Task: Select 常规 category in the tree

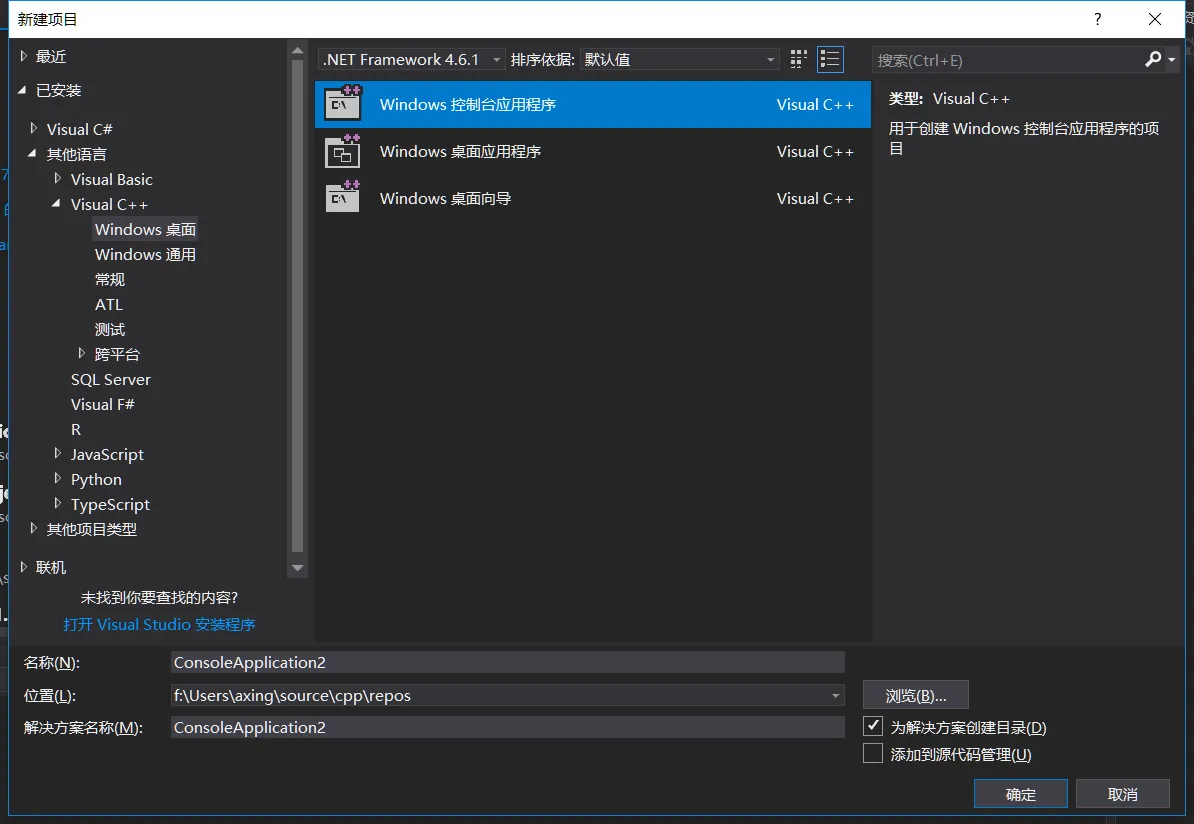Action: coord(110,279)
